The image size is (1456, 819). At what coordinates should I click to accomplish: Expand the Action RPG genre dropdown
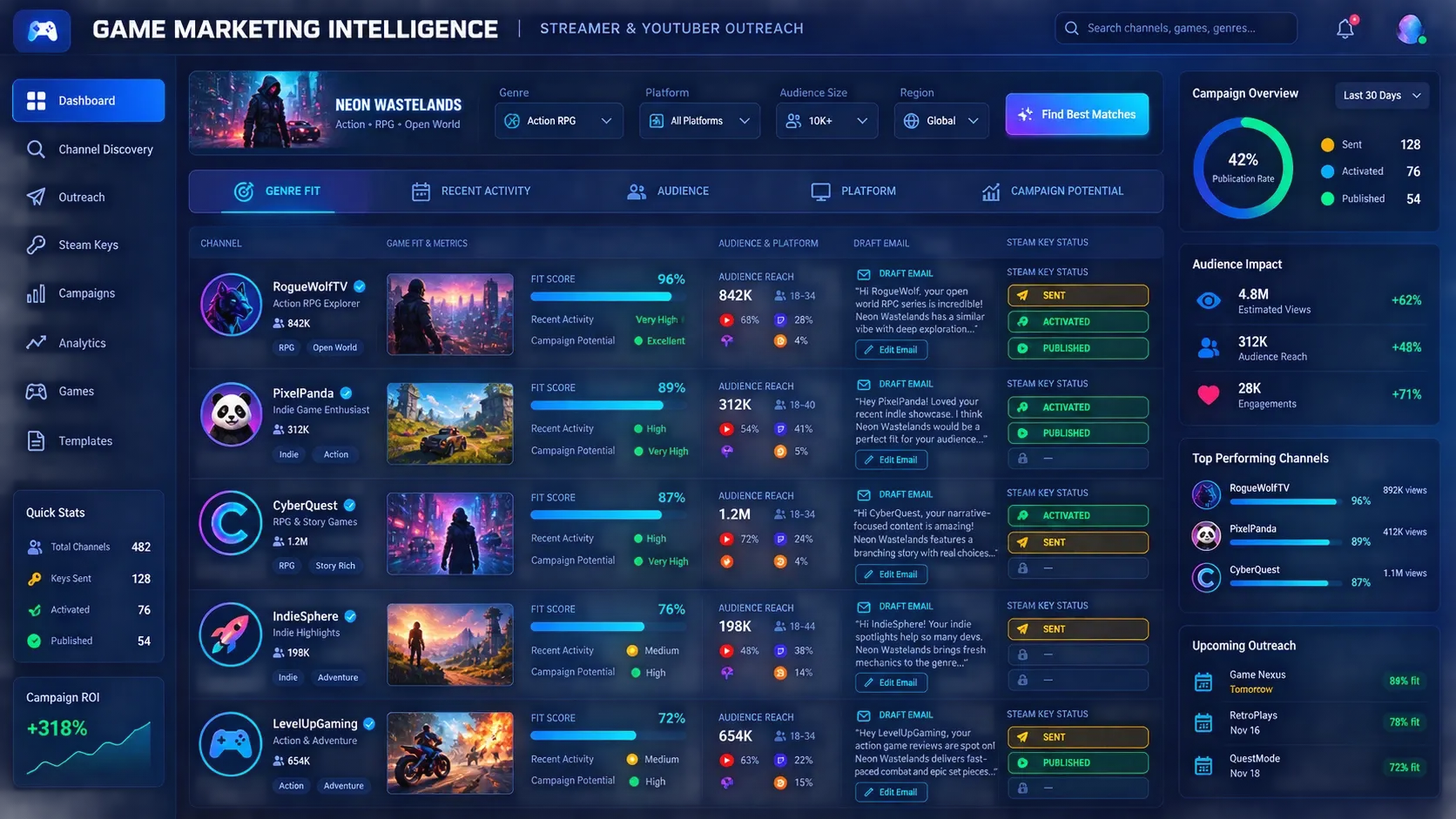pos(559,121)
